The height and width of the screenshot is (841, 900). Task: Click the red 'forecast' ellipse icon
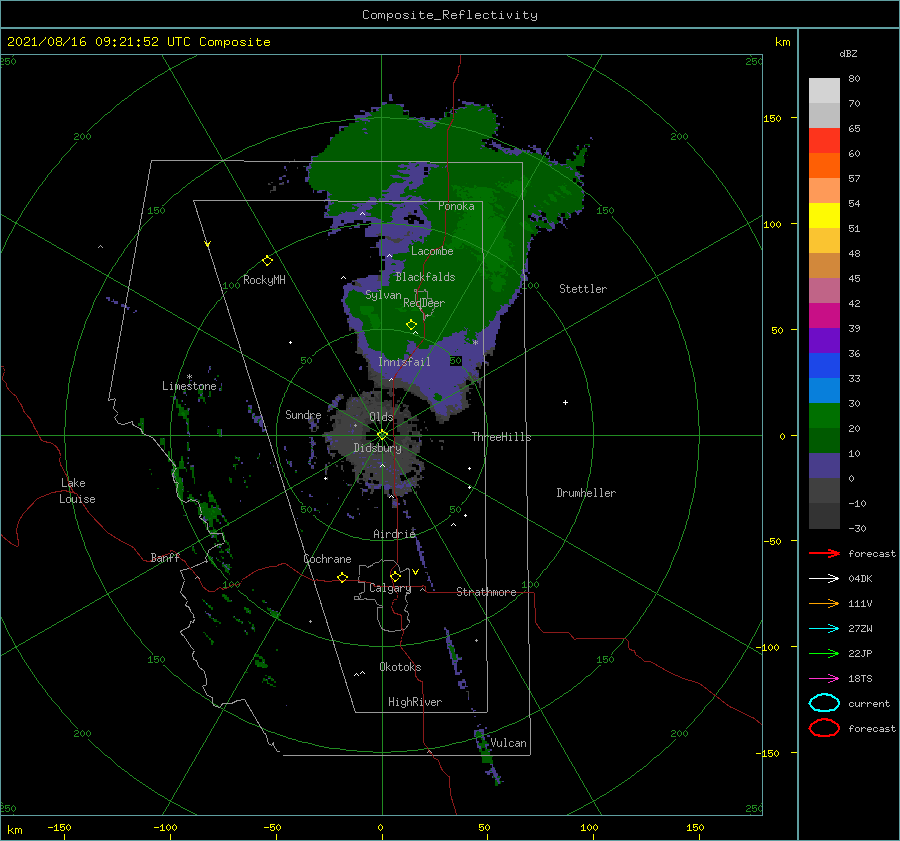(824, 728)
